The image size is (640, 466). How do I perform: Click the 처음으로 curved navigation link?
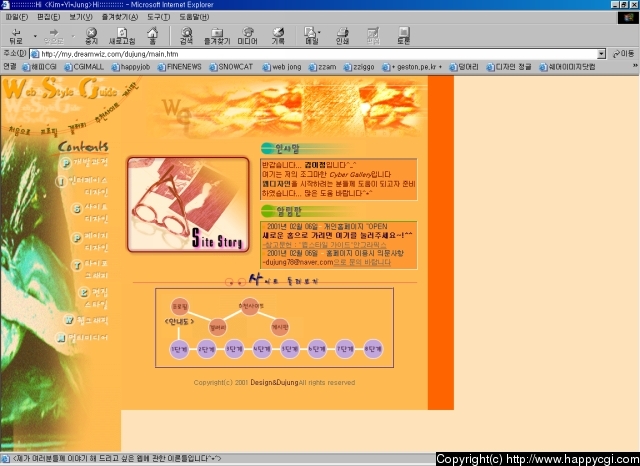(x=19, y=131)
